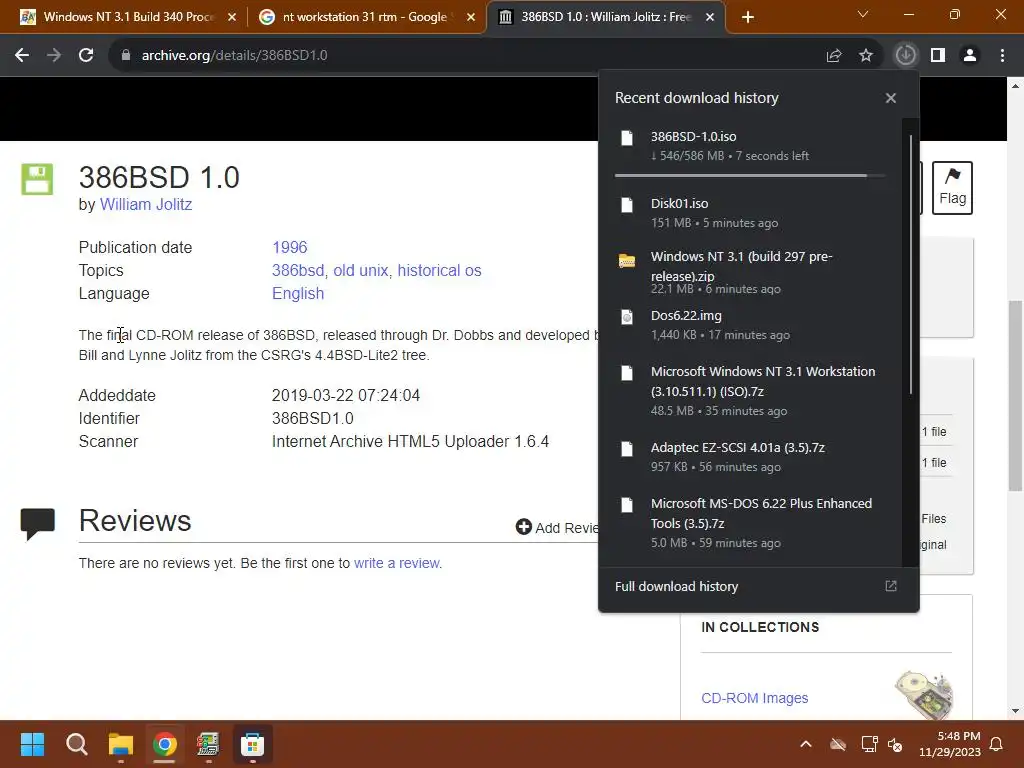Click the download list scrollbar
This screenshot has height=768, width=1024.
pos(910,264)
